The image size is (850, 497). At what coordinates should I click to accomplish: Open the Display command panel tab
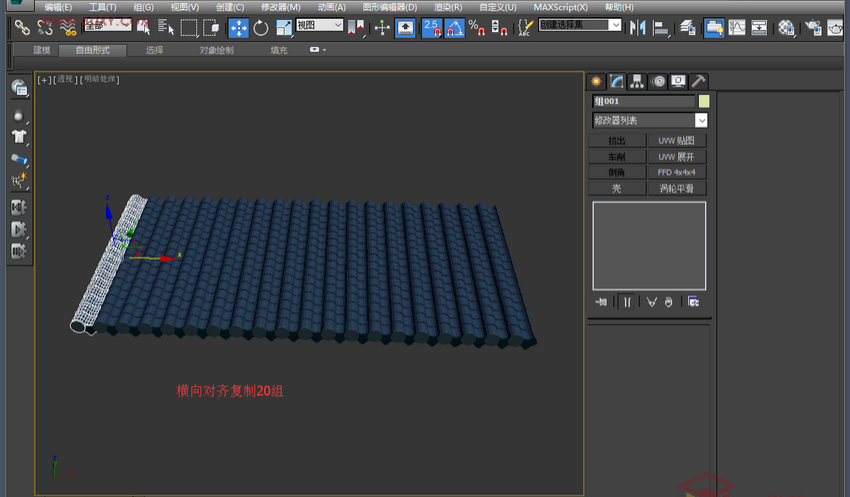click(x=678, y=81)
